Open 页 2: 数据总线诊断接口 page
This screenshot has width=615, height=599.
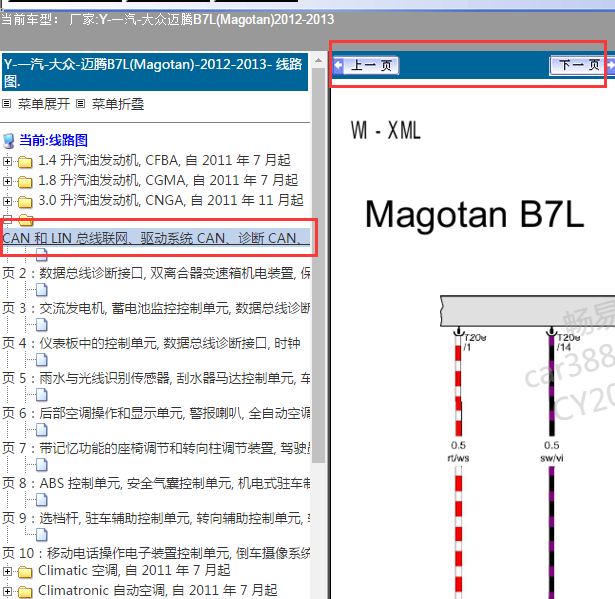point(156,273)
